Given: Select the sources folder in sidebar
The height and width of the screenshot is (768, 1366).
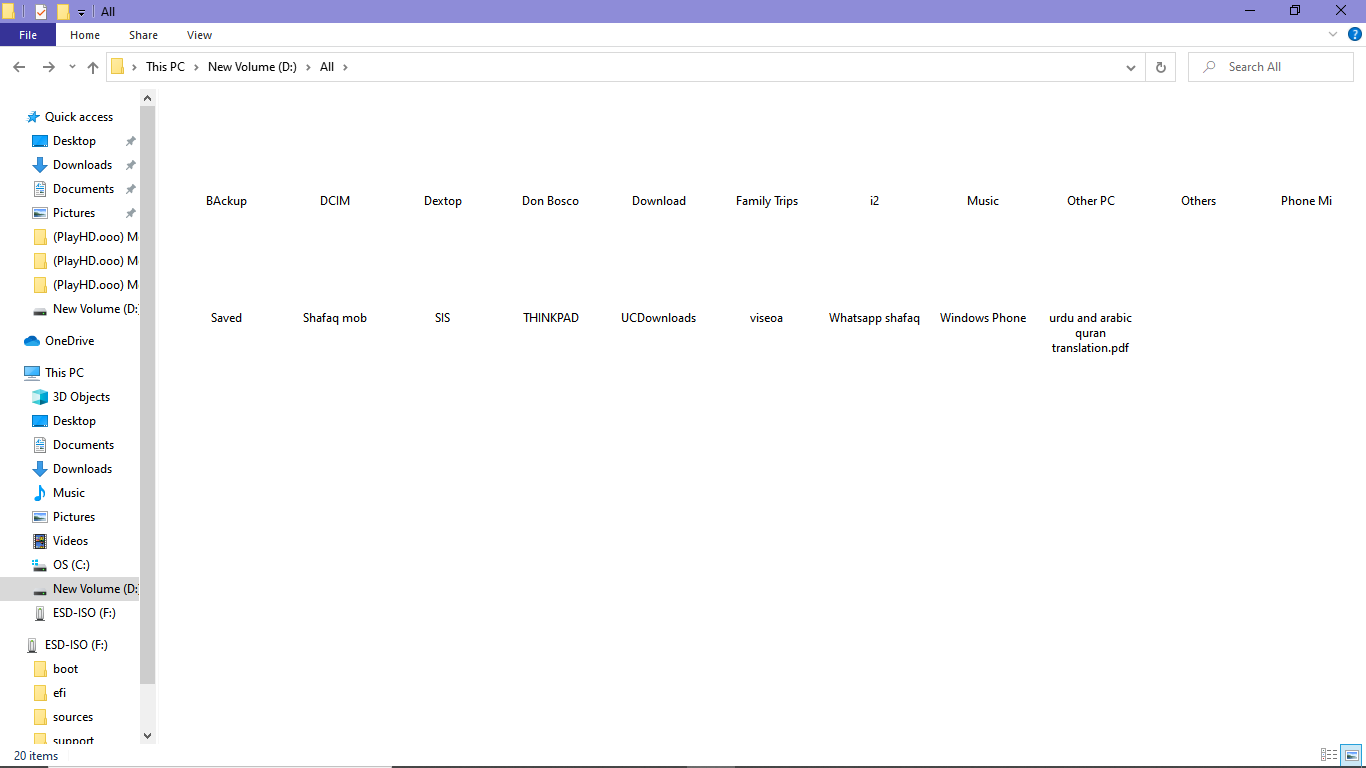Looking at the screenshot, I should click(x=73, y=717).
